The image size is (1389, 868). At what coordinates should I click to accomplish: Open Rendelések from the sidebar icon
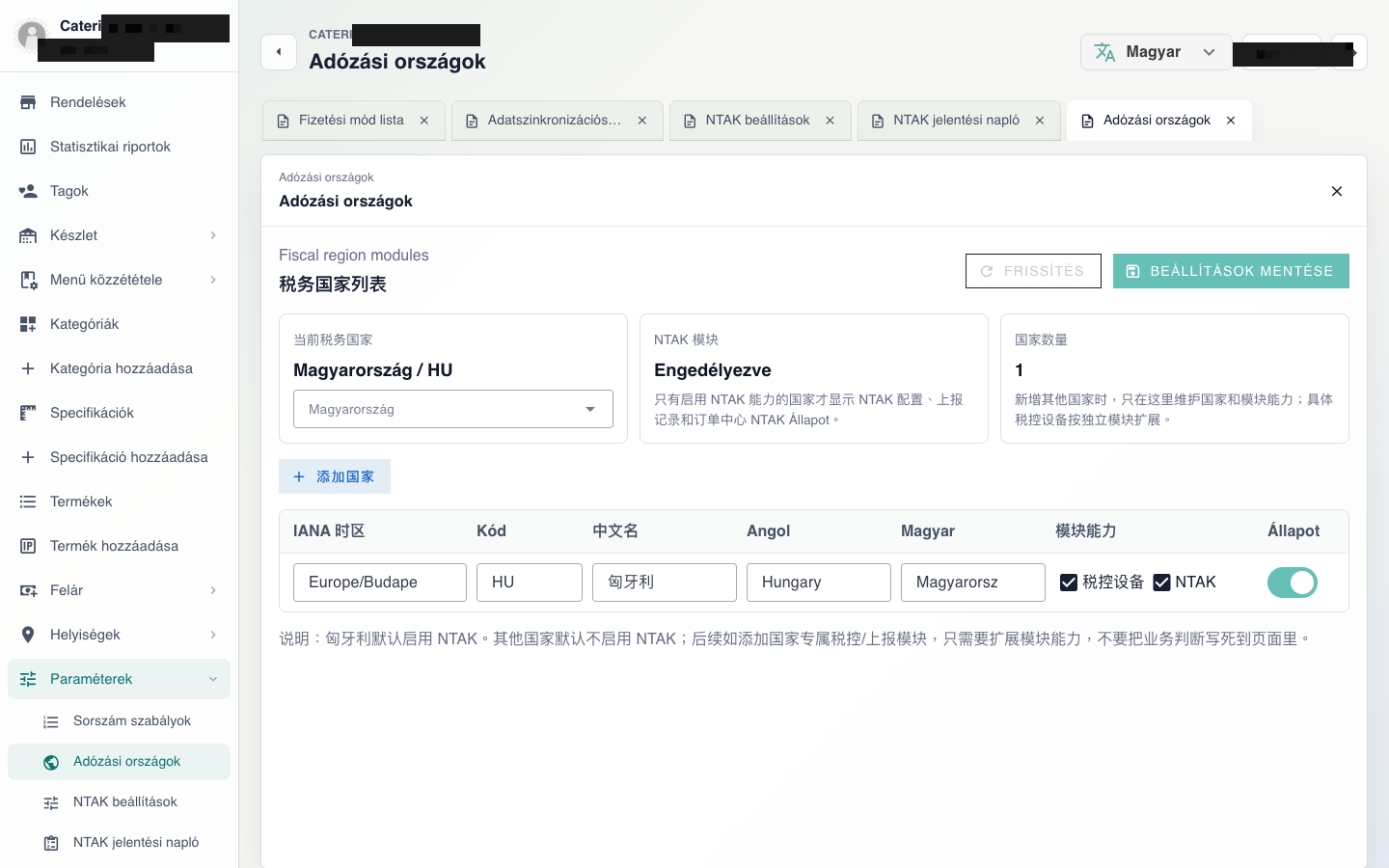tap(28, 102)
